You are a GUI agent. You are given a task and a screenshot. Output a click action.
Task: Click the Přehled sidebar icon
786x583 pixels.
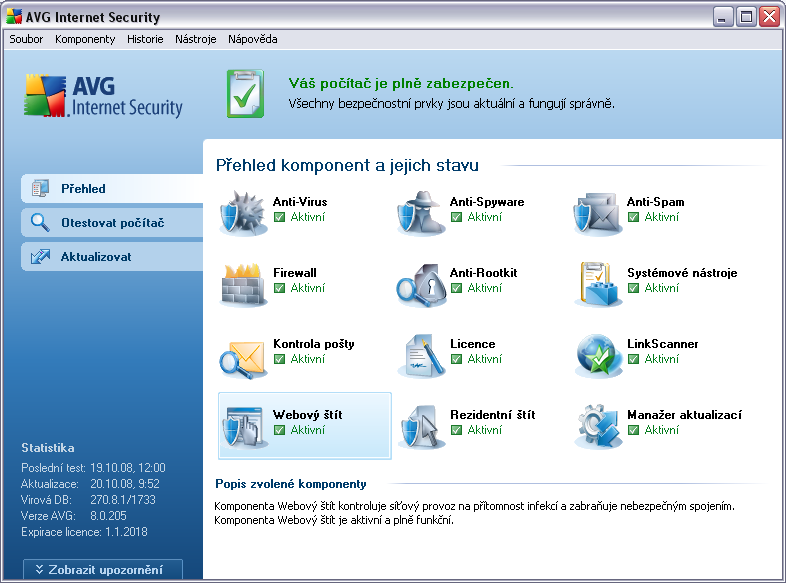pyautogui.click(x=40, y=188)
